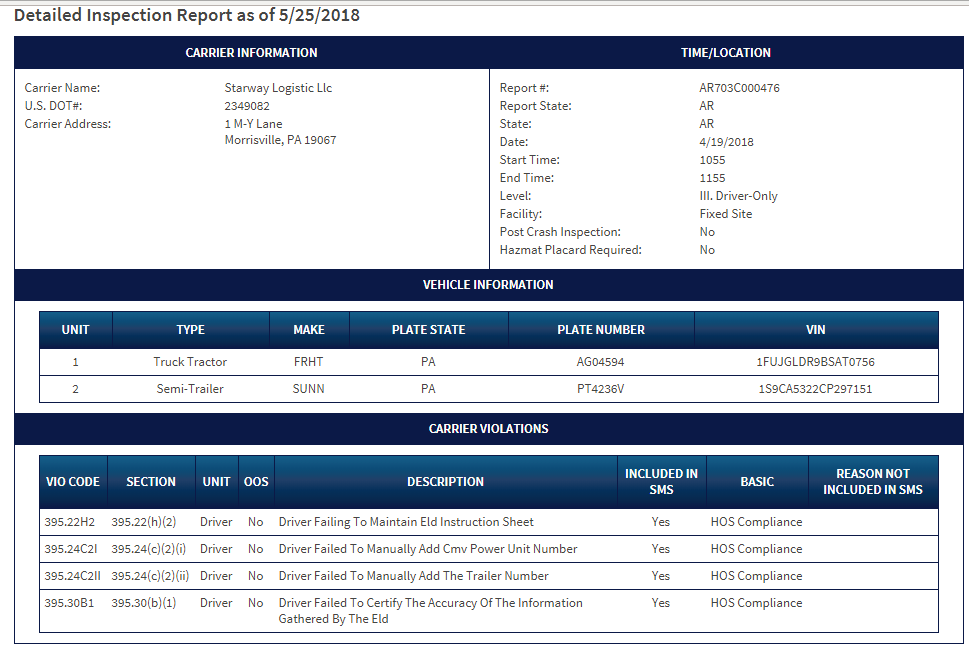Click the DESCRIPTION column header
969x653 pixels.
[x=445, y=482]
